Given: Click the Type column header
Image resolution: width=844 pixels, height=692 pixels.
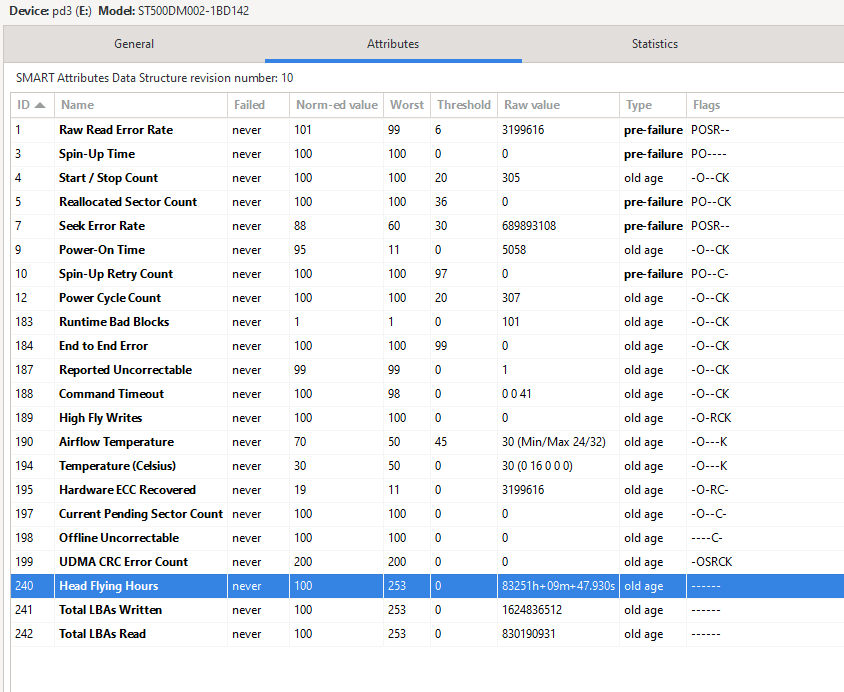Looking at the screenshot, I should [x=639, y=105].
